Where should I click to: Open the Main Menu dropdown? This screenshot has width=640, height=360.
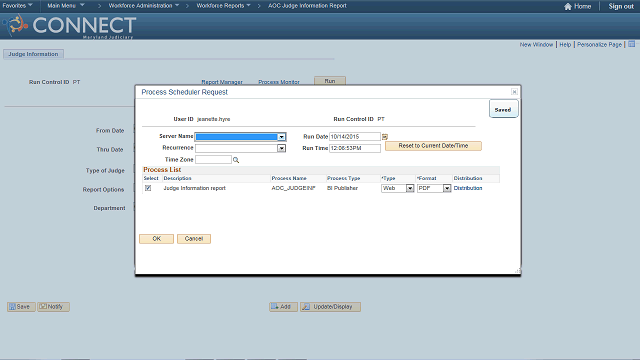coord(66,6)
